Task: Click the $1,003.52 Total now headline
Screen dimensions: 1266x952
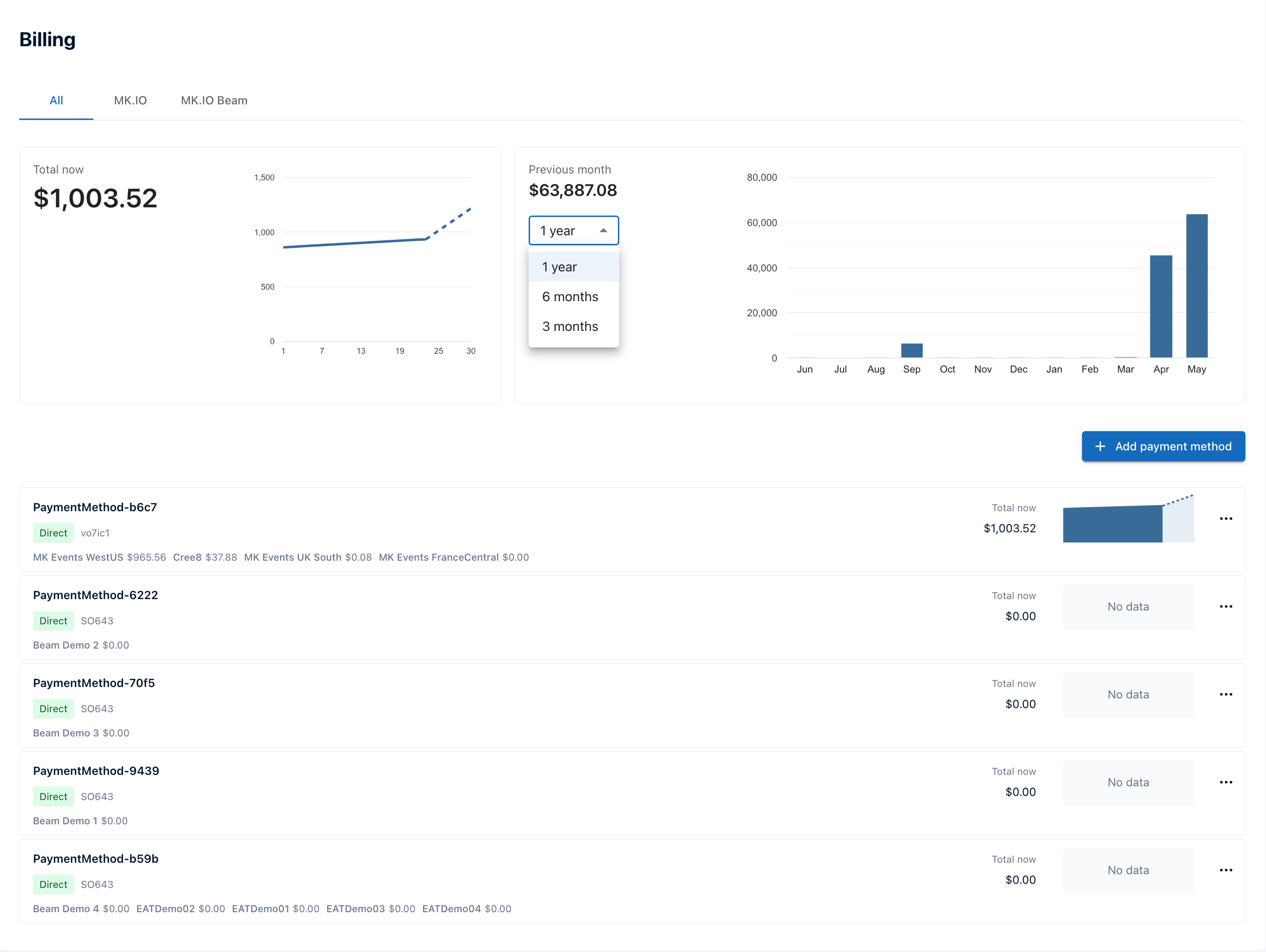Action: pos(96,198)
